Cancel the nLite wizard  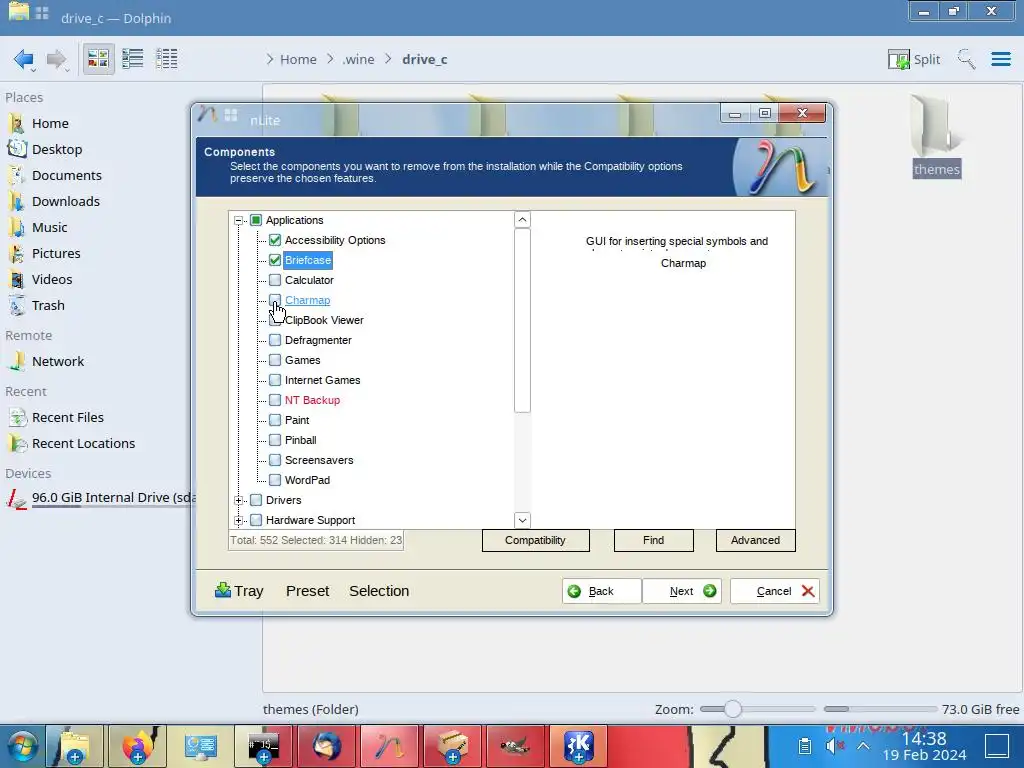pyautogui.click(x=775, y=591)
